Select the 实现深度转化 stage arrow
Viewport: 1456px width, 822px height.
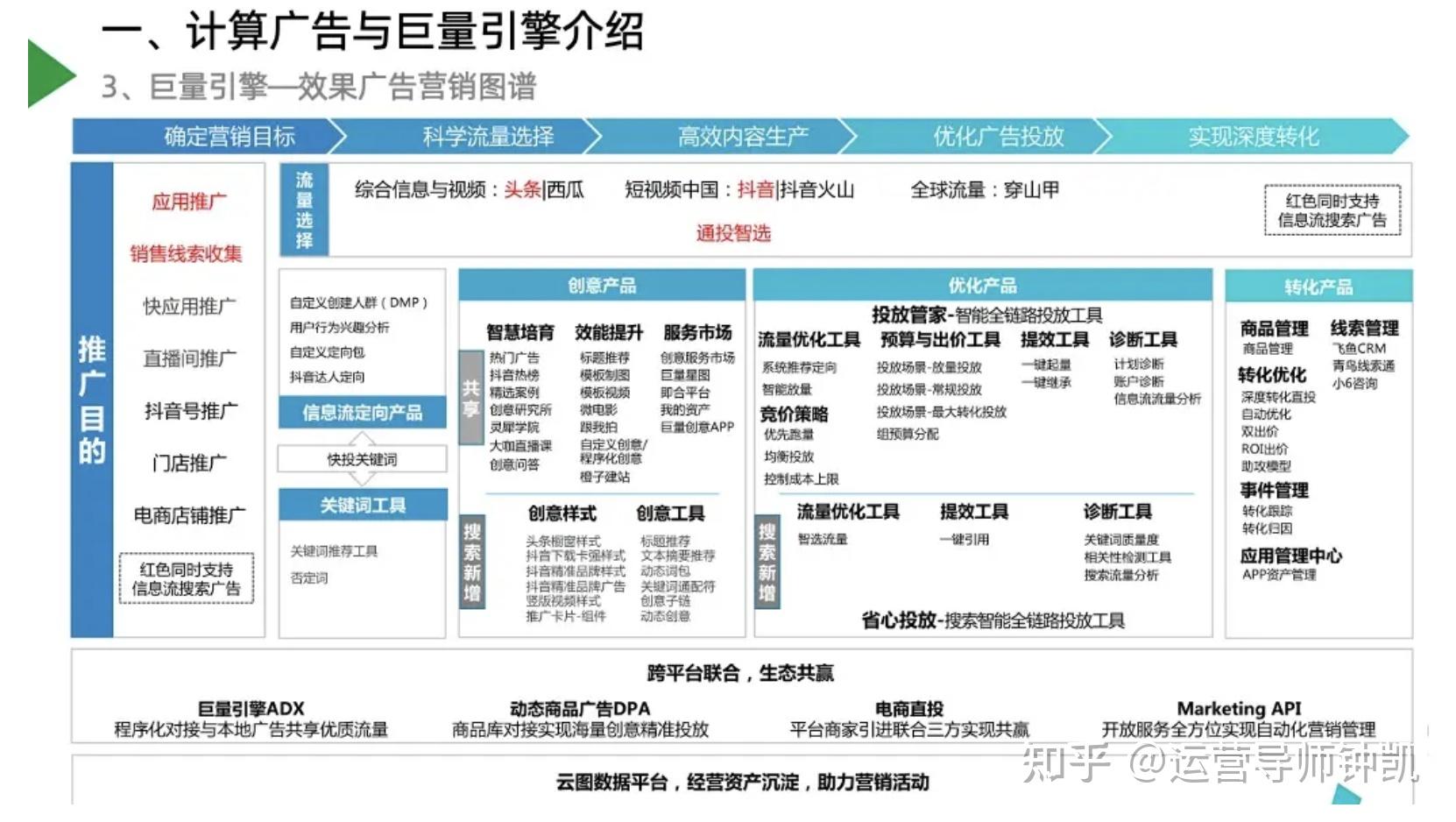(x=1255, y=137)
